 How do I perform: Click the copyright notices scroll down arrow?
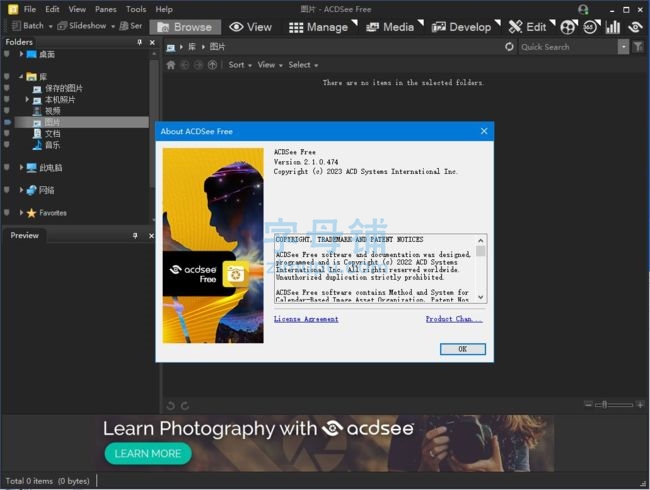[x=480, y=297]
